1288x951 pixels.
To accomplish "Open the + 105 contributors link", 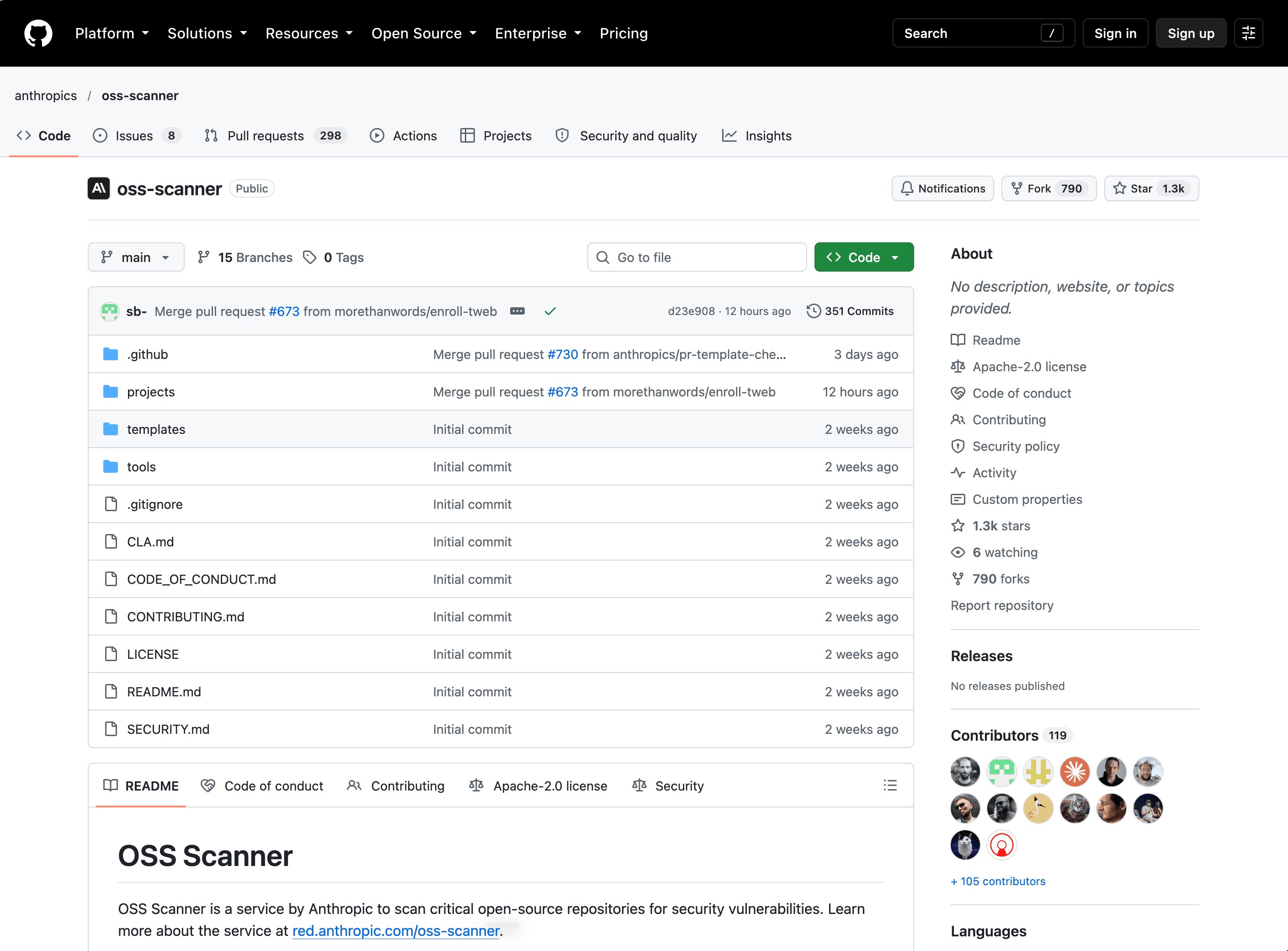I will (997, 881).
